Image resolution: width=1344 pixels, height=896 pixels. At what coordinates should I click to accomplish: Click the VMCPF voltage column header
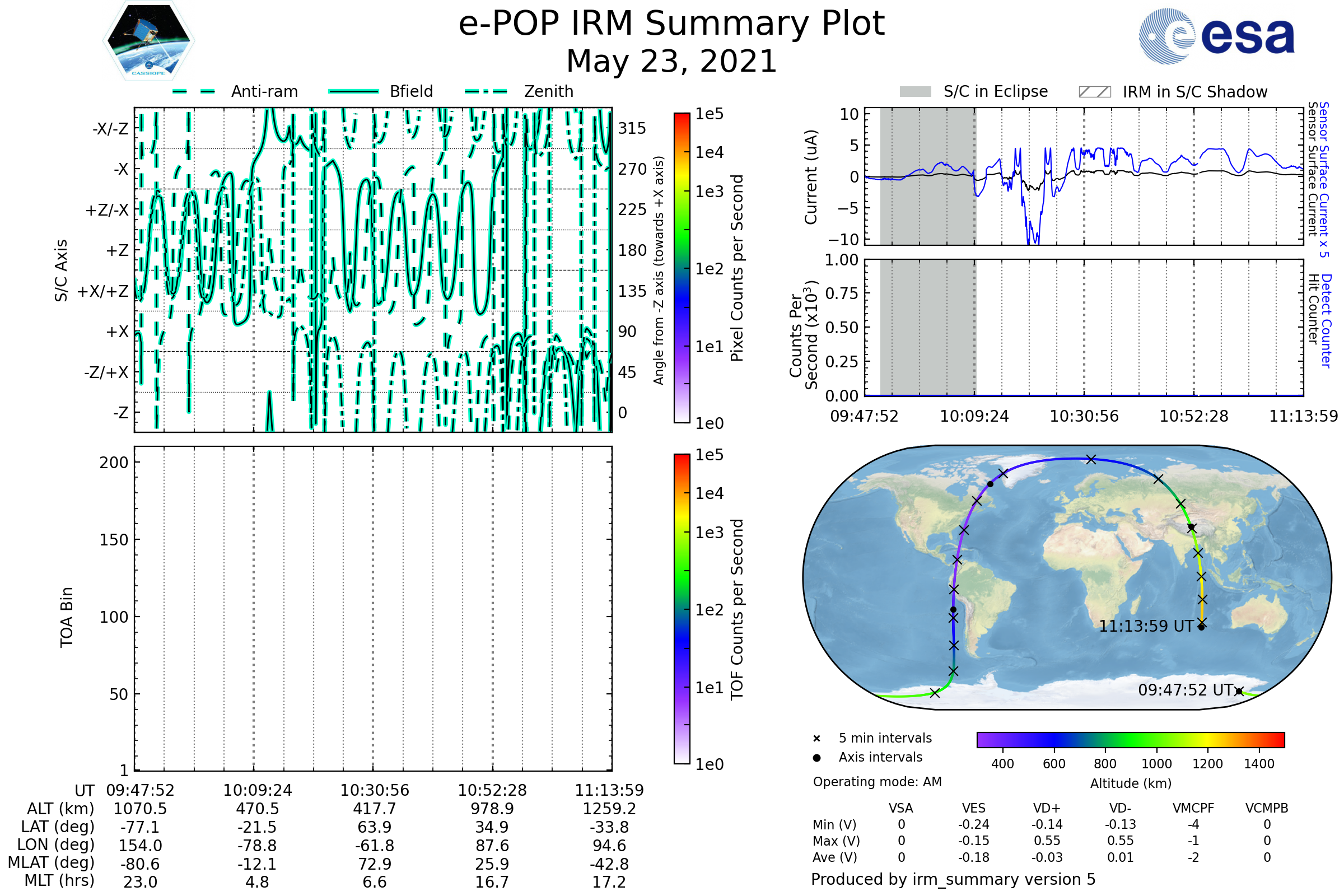coord(1193,809)
